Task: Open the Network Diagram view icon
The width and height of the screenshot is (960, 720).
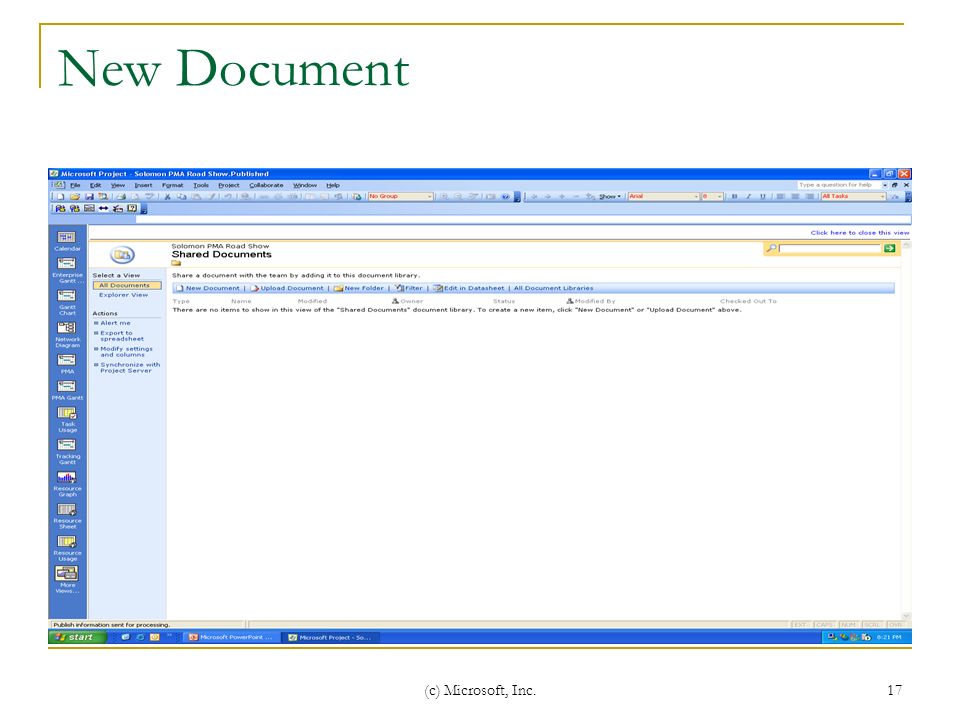Action: pyautogui.click(x=66, y=328)
